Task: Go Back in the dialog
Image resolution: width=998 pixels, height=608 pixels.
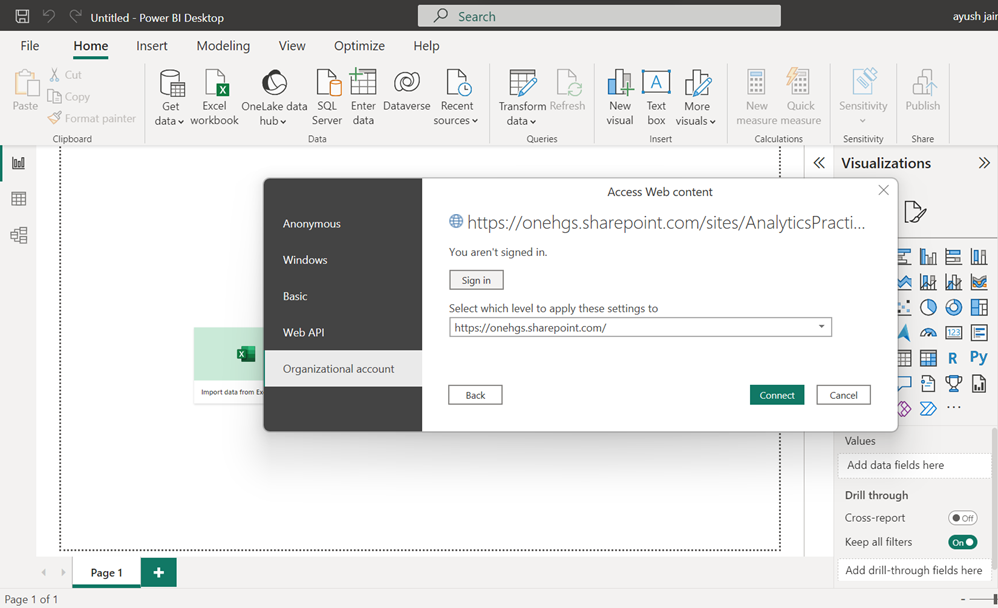Action: (475, 395)
